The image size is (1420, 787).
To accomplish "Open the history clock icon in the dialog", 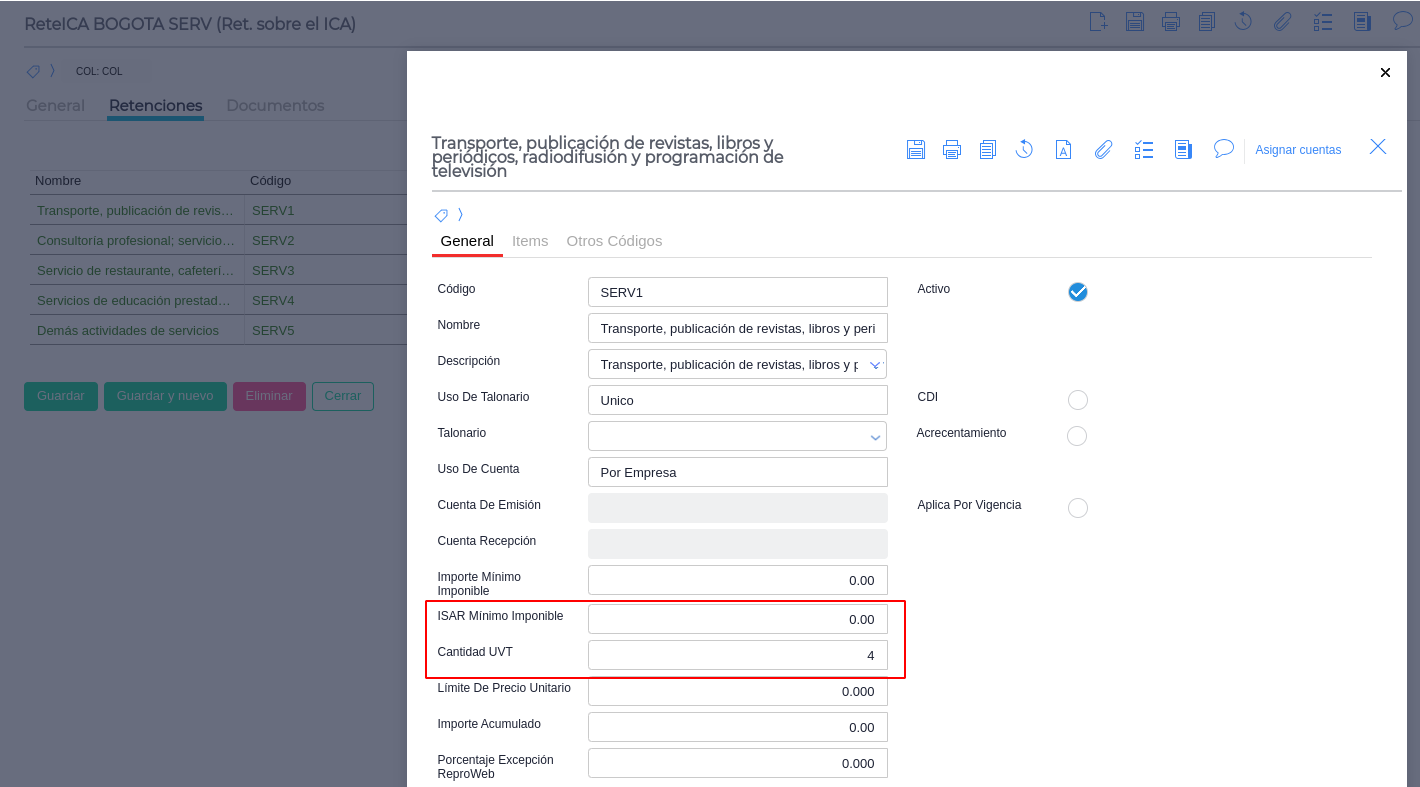I will pos(1024,150).
